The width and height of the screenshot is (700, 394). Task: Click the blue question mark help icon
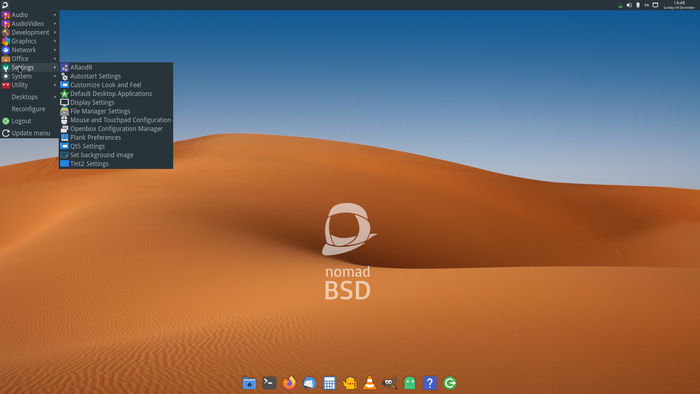(x=429, y=383)
